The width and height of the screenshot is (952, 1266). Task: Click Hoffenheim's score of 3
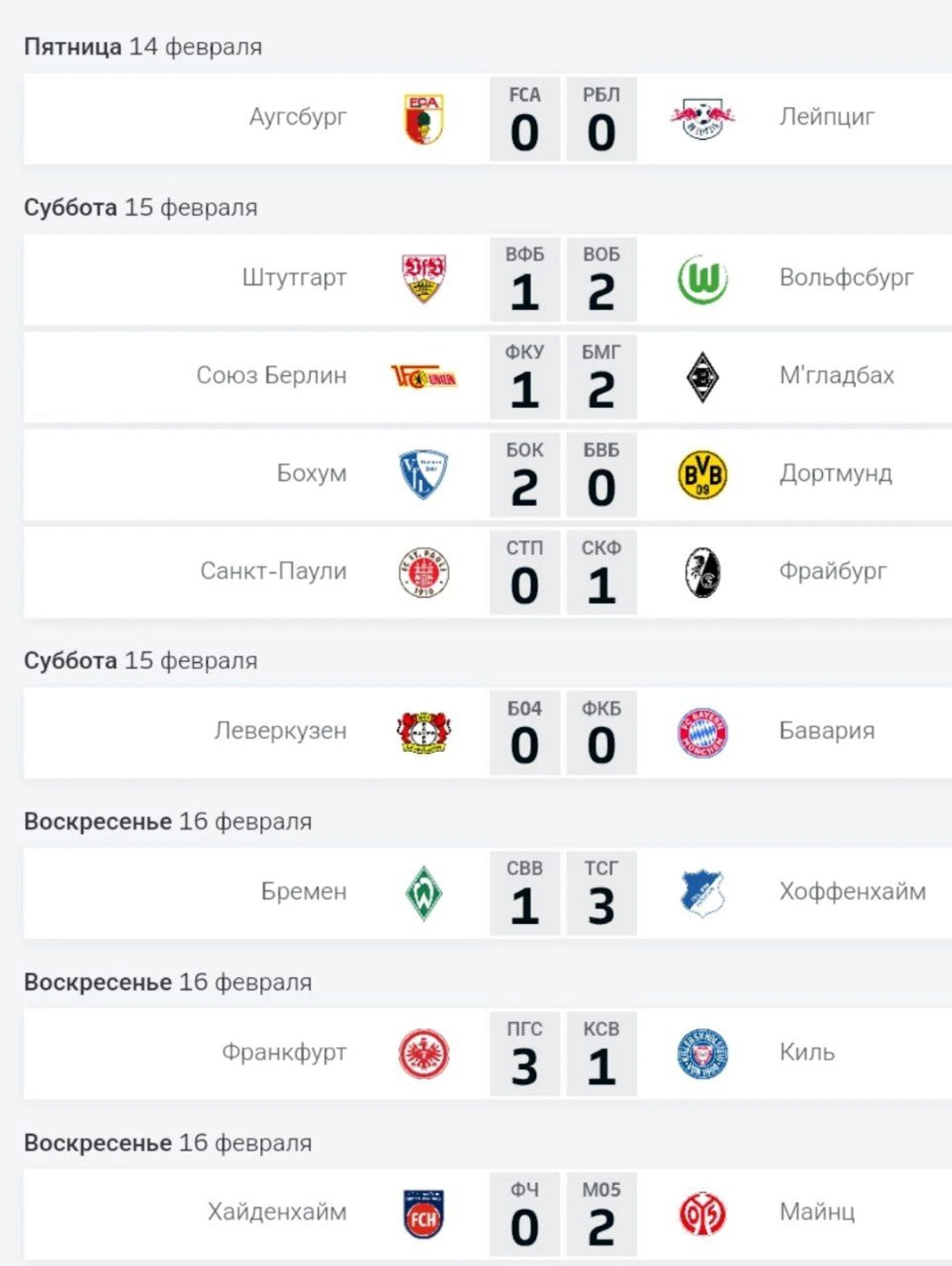coord(601,907)
